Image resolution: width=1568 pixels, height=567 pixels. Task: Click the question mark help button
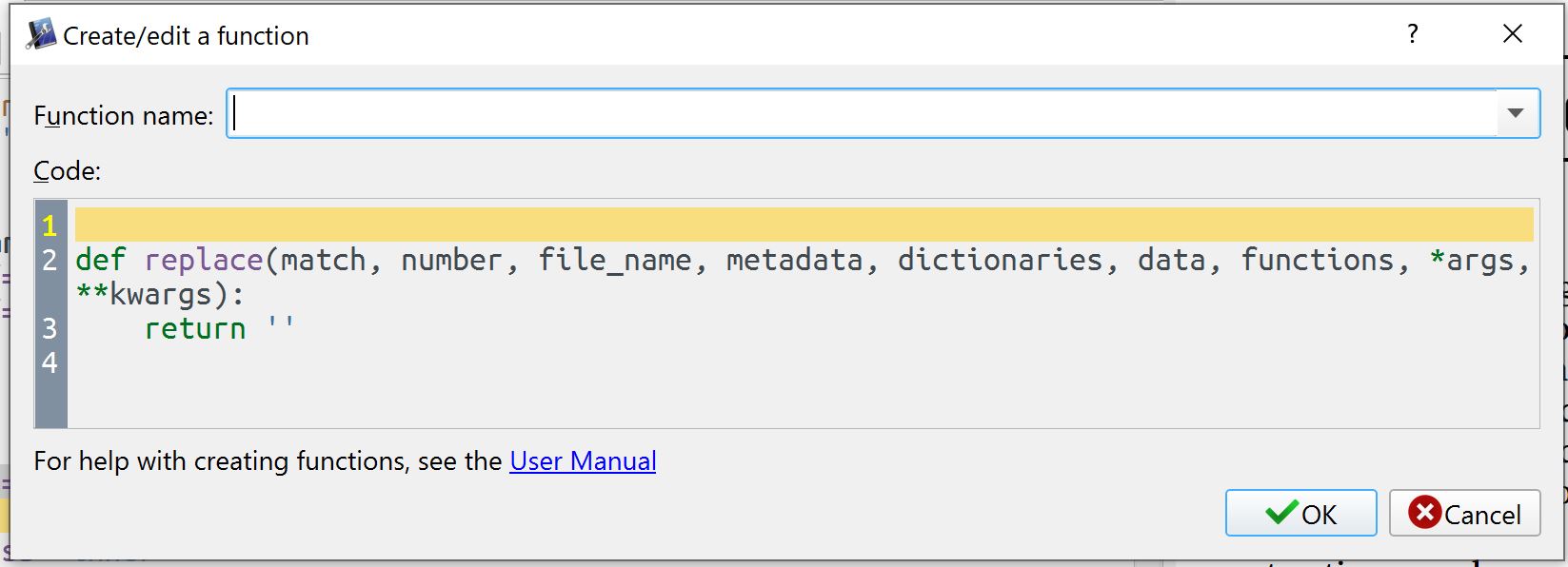[x=1413, y=35]
